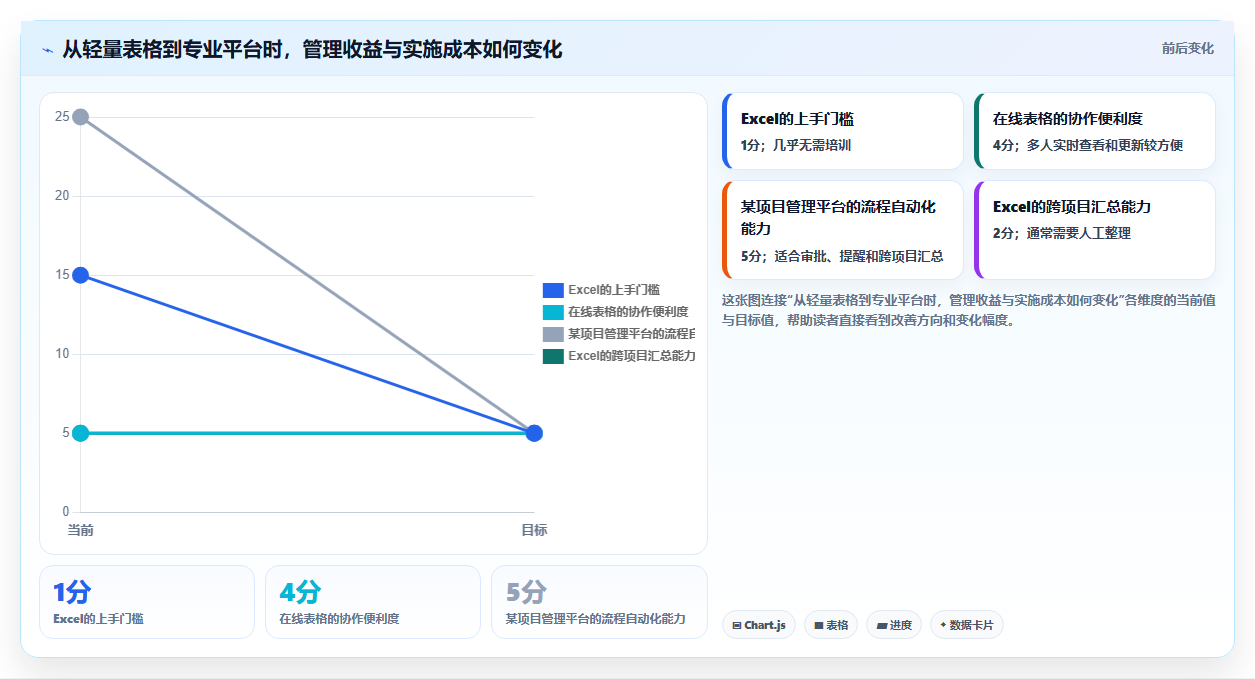
Task: Click the Excel的上手门槛 legend label
Action: pos(614,290)
